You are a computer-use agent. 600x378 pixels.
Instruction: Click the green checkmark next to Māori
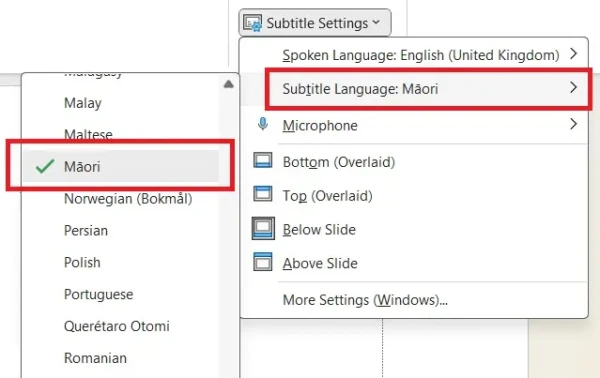[x=45, y=166]
